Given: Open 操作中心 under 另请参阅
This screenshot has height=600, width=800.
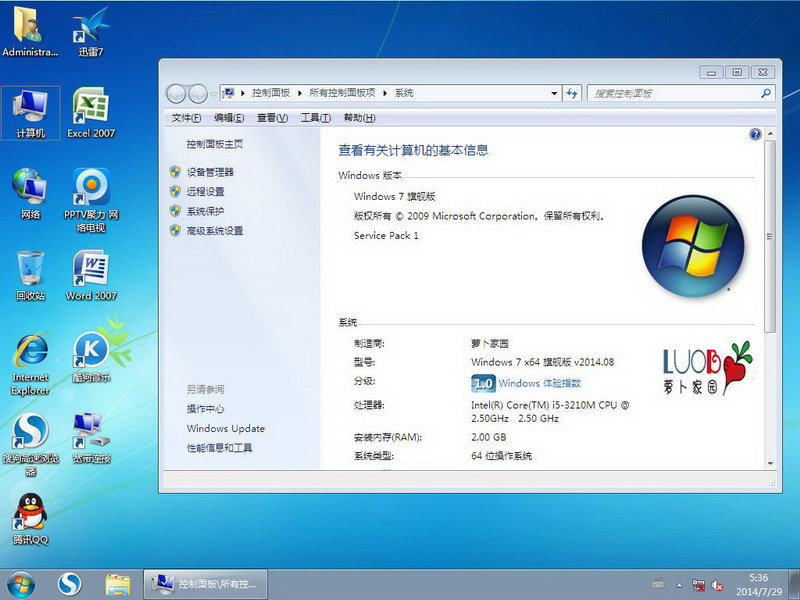Looking at the screenshot, I should 205,409.
